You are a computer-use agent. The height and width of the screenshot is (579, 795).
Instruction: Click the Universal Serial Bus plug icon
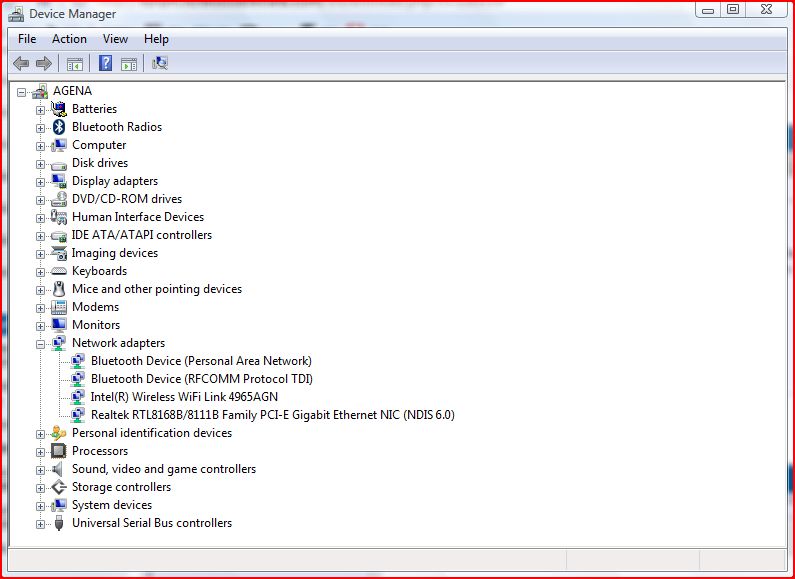click(59, 523)
